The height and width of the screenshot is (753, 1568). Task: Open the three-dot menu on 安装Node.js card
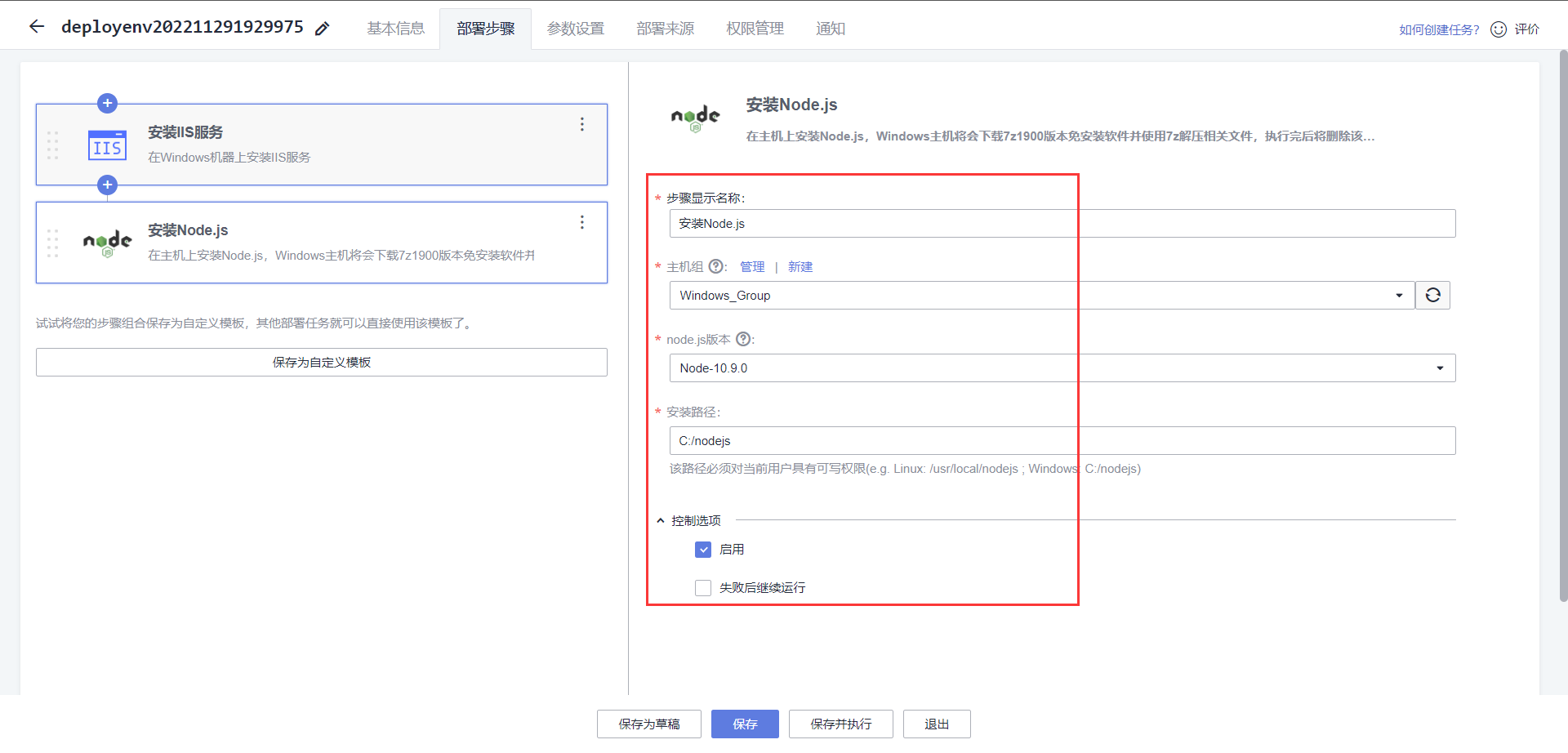tap(581, 221)
